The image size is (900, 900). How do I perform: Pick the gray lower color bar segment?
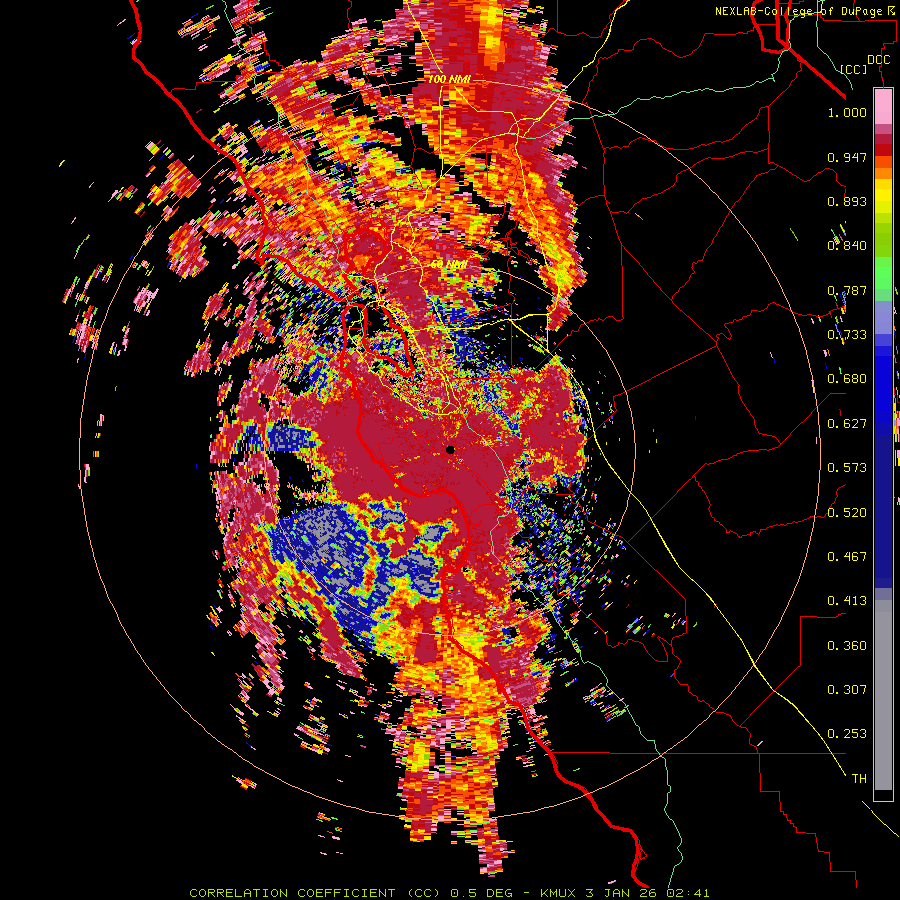[883, 695]
